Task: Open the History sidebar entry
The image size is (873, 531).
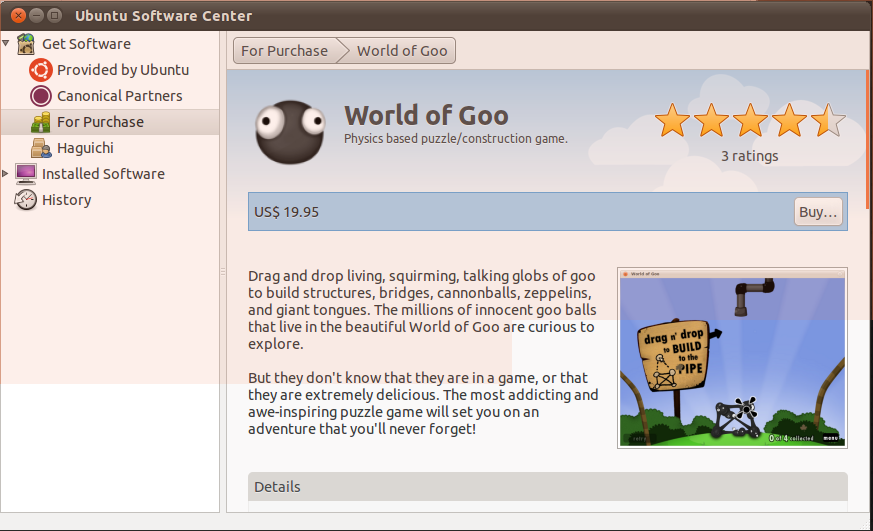Action: (67, 200)
